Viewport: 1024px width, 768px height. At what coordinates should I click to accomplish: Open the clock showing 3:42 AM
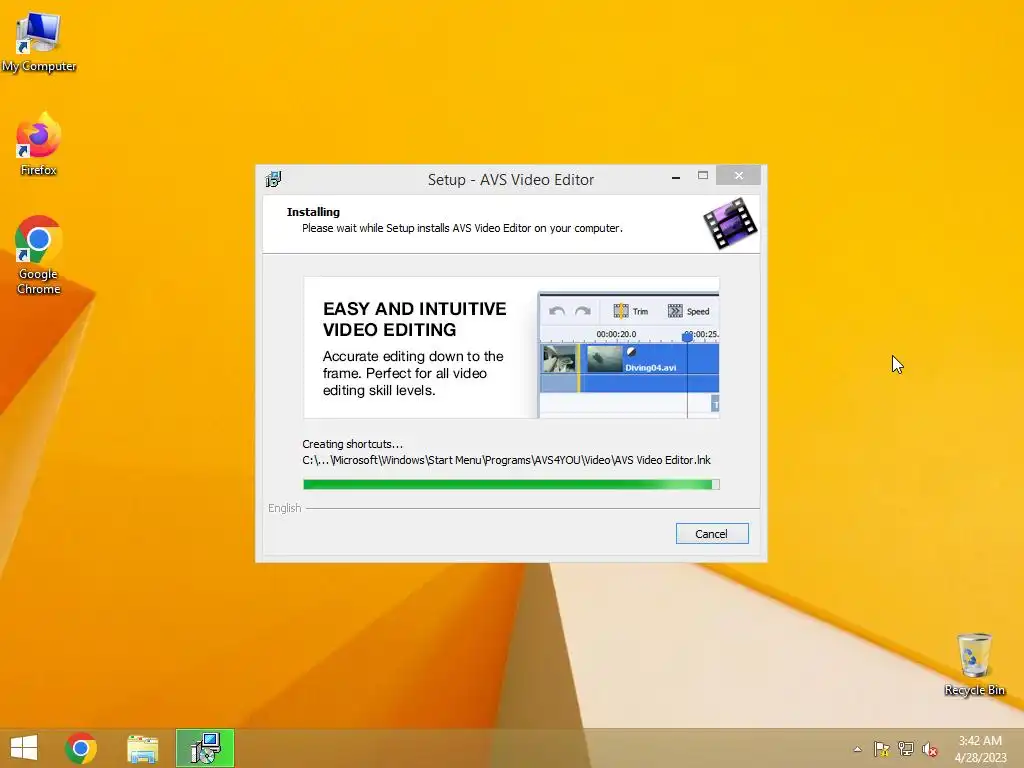[980, 741]
